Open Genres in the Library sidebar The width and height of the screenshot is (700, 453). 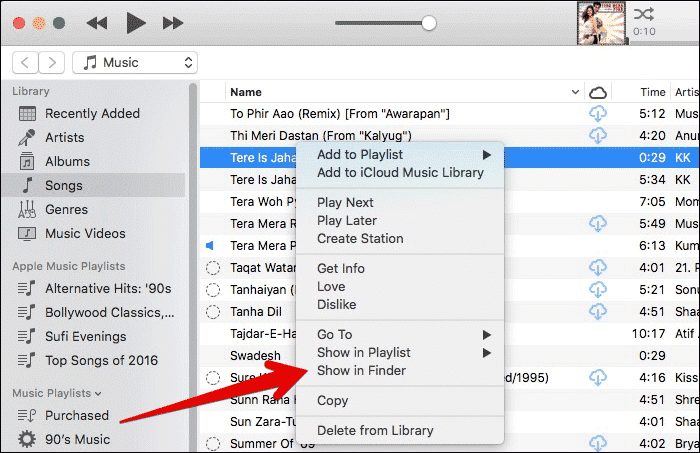[x=67, y=209]
